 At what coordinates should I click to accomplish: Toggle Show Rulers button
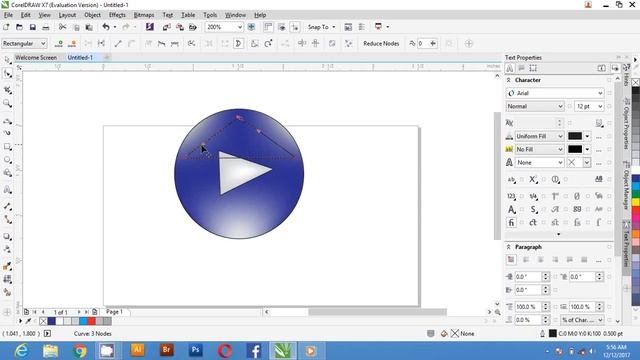pyautogui.click(x=268, y=27)
